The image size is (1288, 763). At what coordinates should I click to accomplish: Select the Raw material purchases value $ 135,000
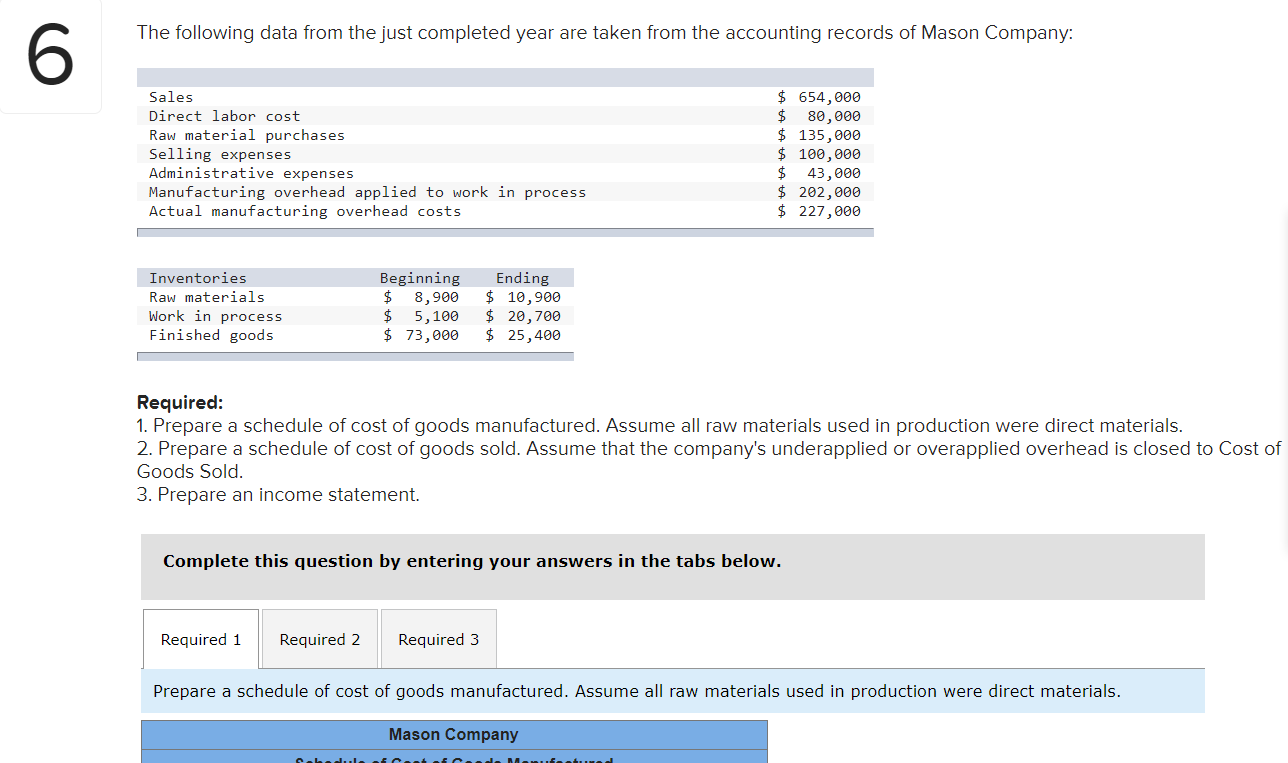pos(819,135)
